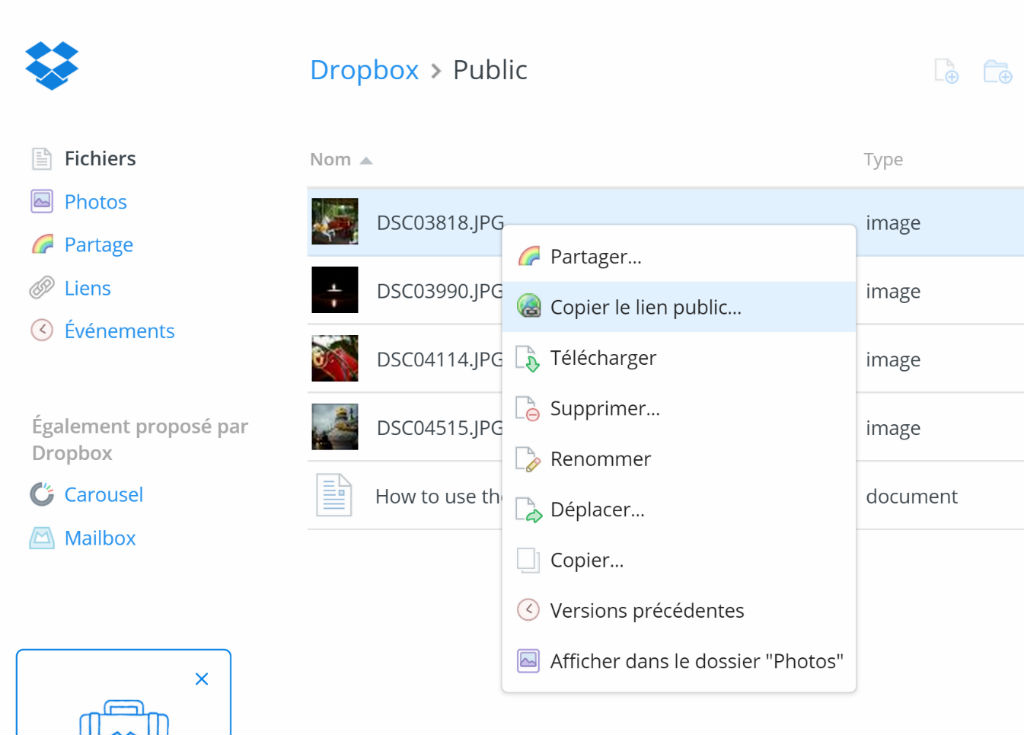Click "document" type cell
The width and height of the screenshot is (1024, 735).
pos(912,497)
